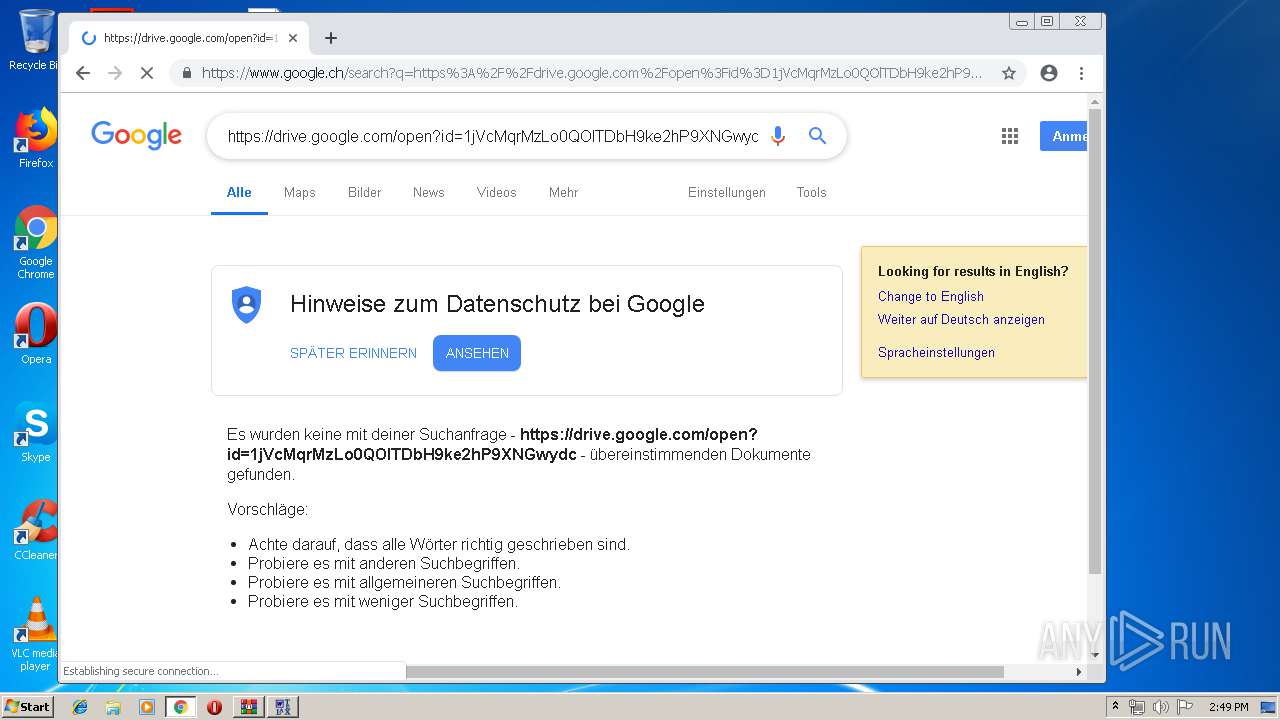The width and height of the screenshot is (1280, 720).
Task: Click the privacy shield icon
Action: point(246,304)
